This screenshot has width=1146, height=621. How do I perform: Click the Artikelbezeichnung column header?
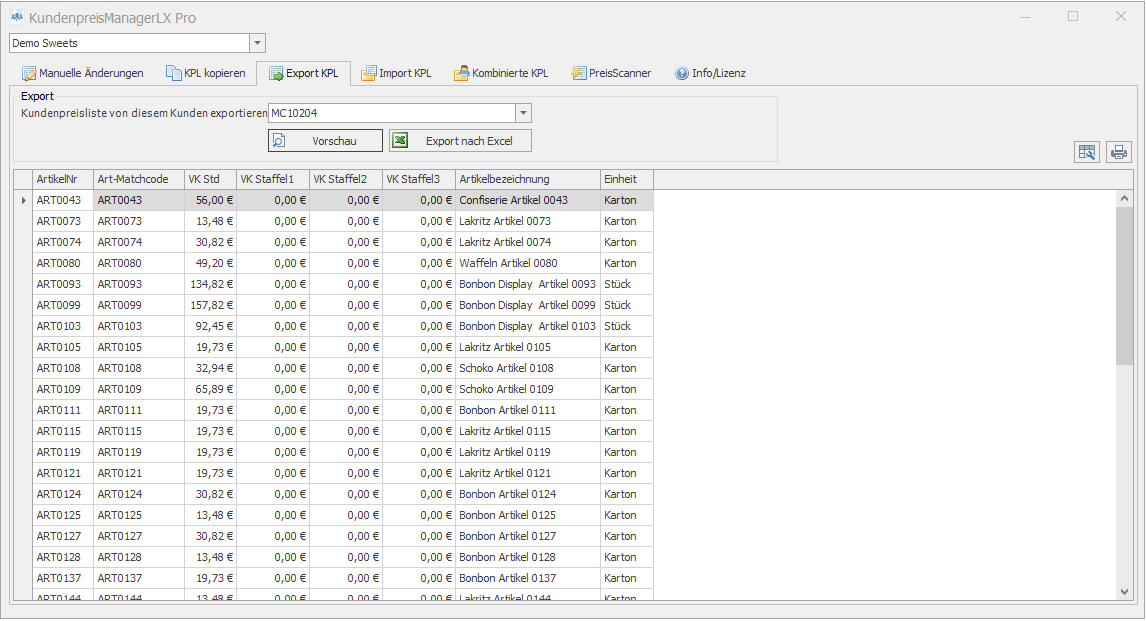pos(527,179)
